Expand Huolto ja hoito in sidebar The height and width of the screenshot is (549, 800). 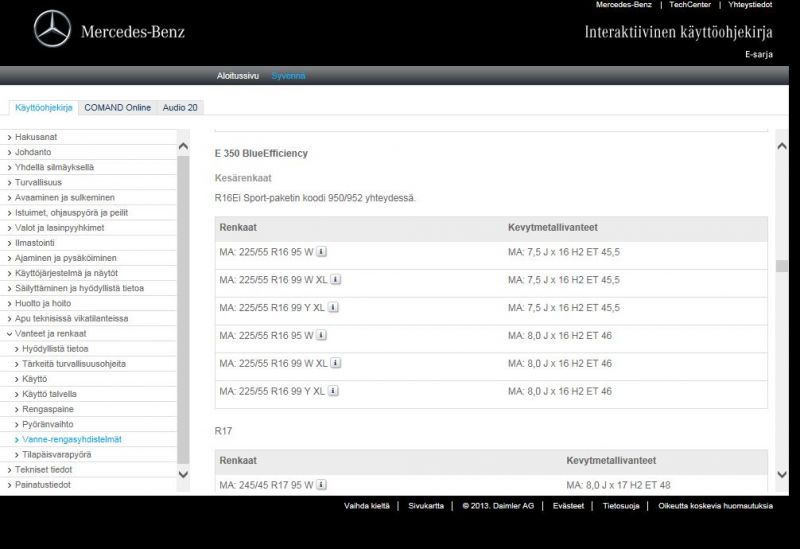(44, 303)
